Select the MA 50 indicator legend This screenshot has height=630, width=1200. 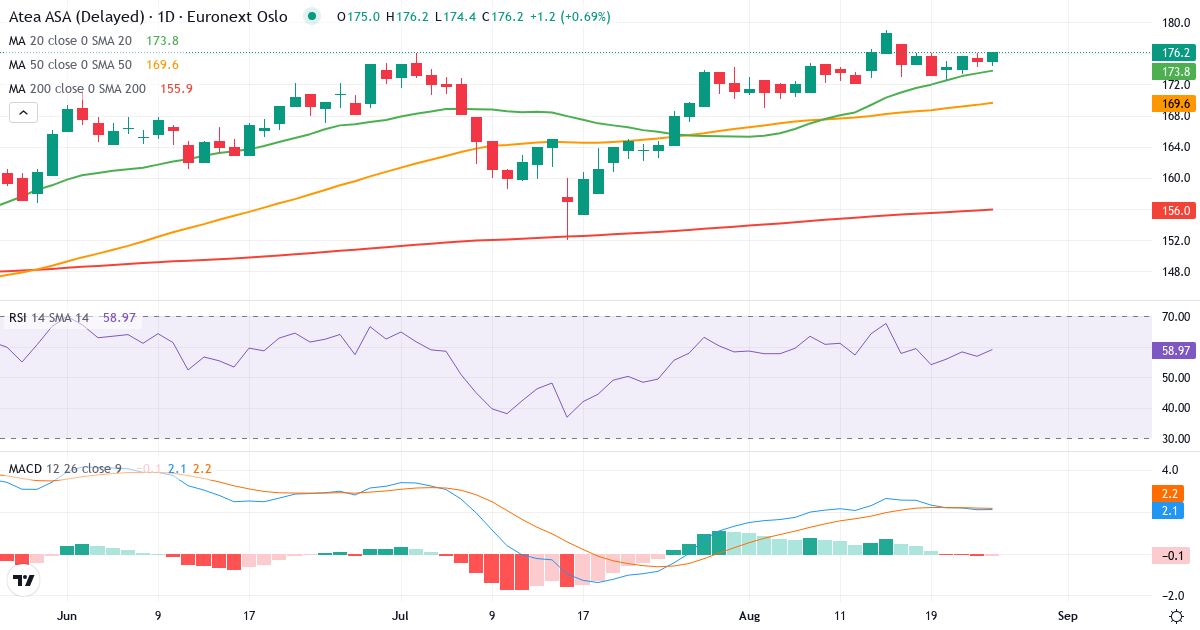(x=94, y=64)
